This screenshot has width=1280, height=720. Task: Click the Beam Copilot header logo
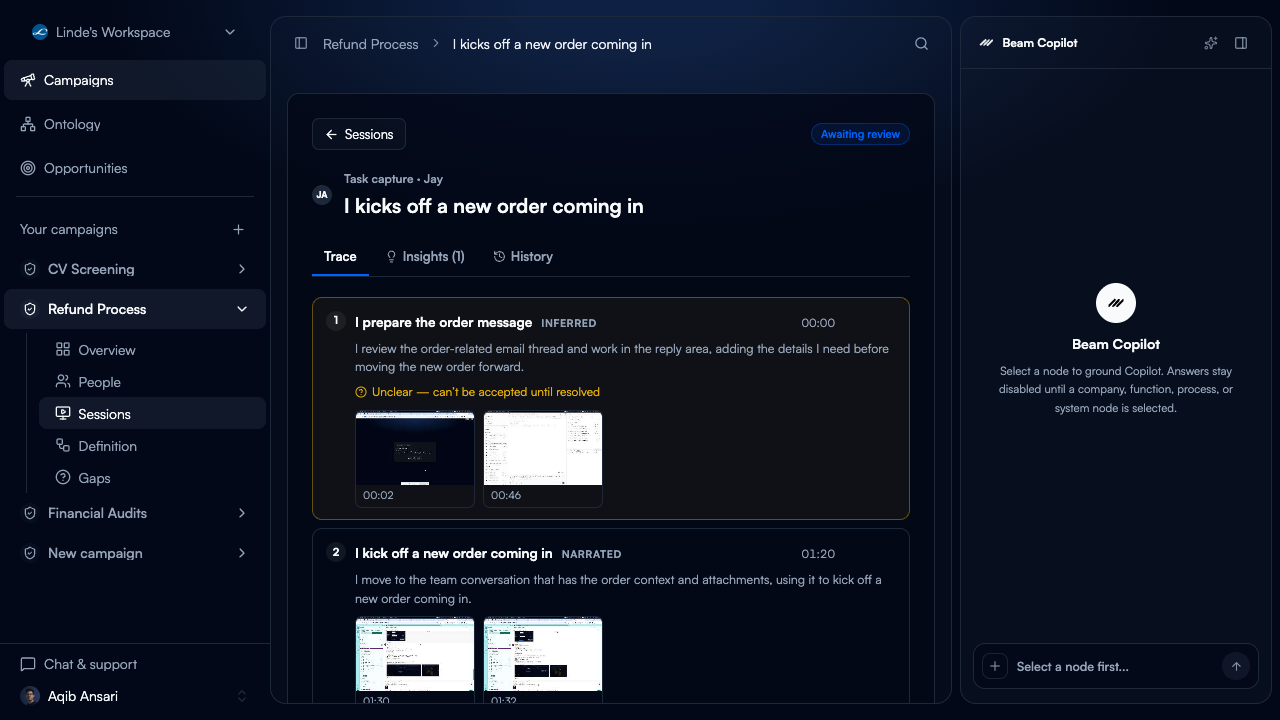click(987, 43)
